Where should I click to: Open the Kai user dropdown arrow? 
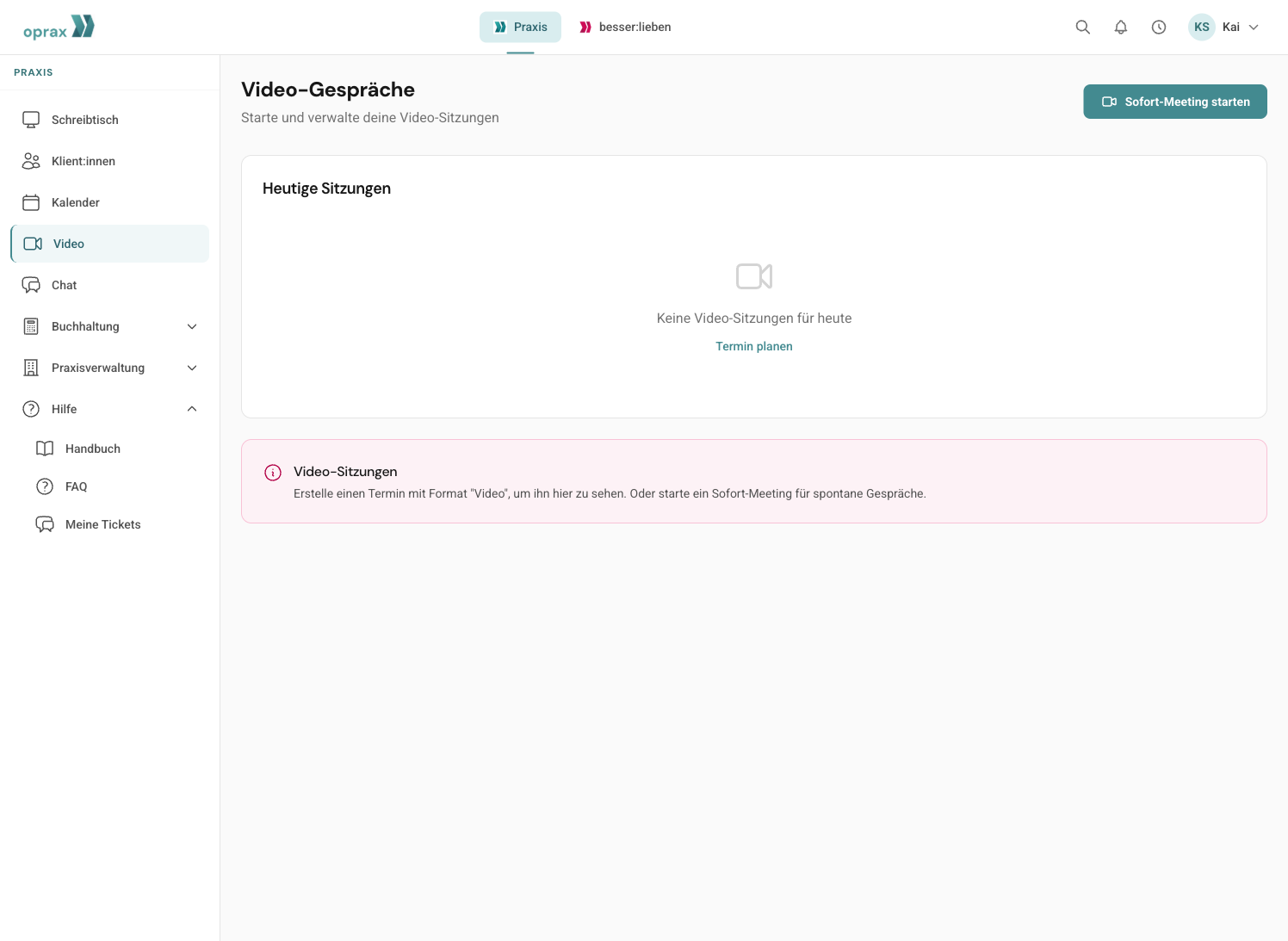[x=1254, y=27]
